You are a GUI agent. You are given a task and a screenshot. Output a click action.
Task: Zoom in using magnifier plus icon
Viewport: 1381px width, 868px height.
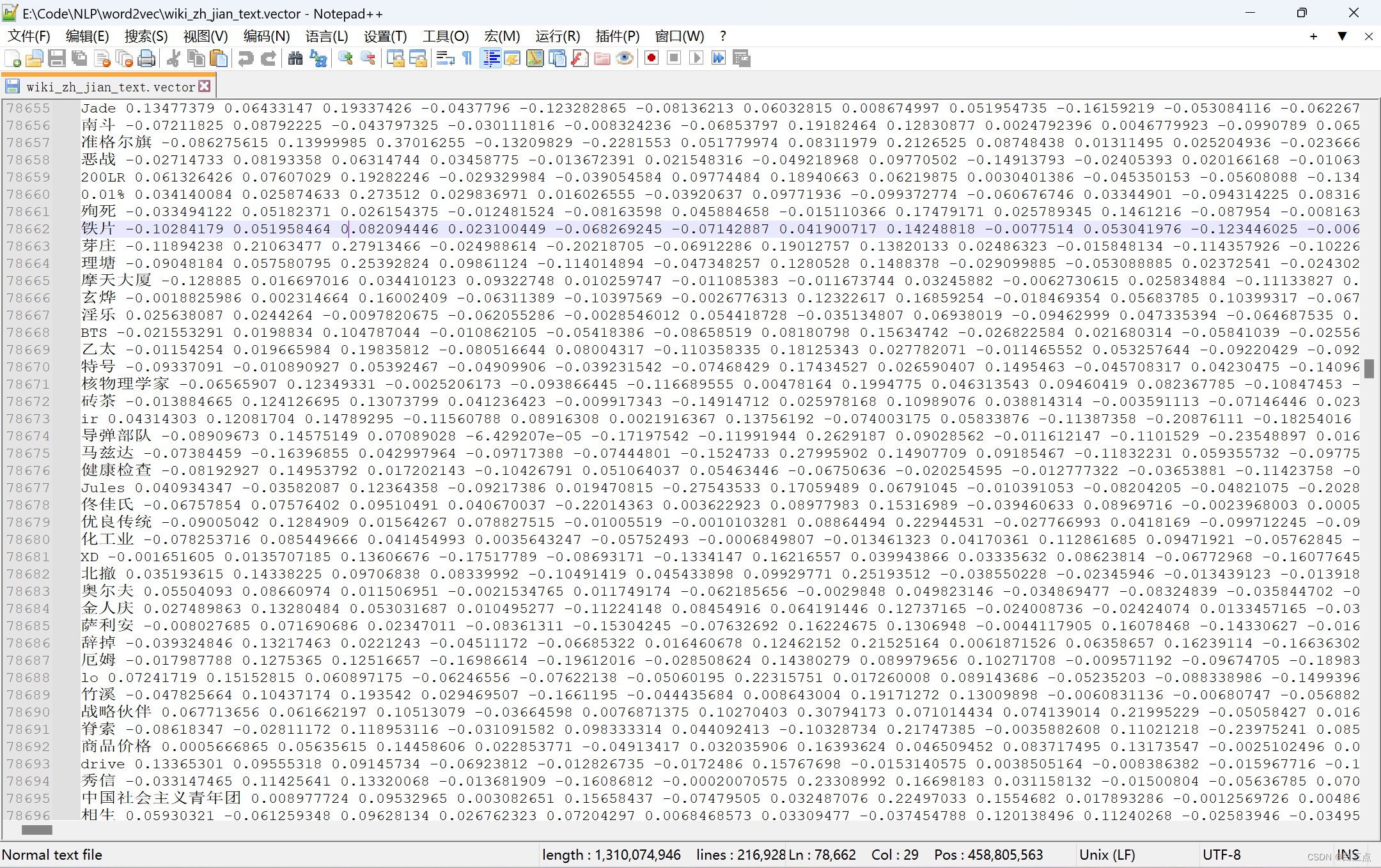345,59
